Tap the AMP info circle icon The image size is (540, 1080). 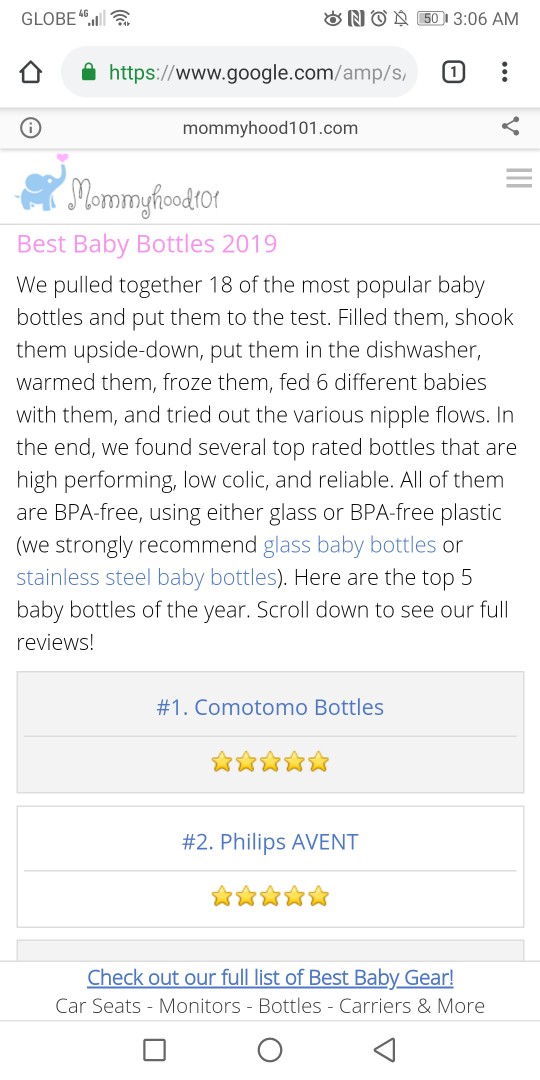(30, 127)
